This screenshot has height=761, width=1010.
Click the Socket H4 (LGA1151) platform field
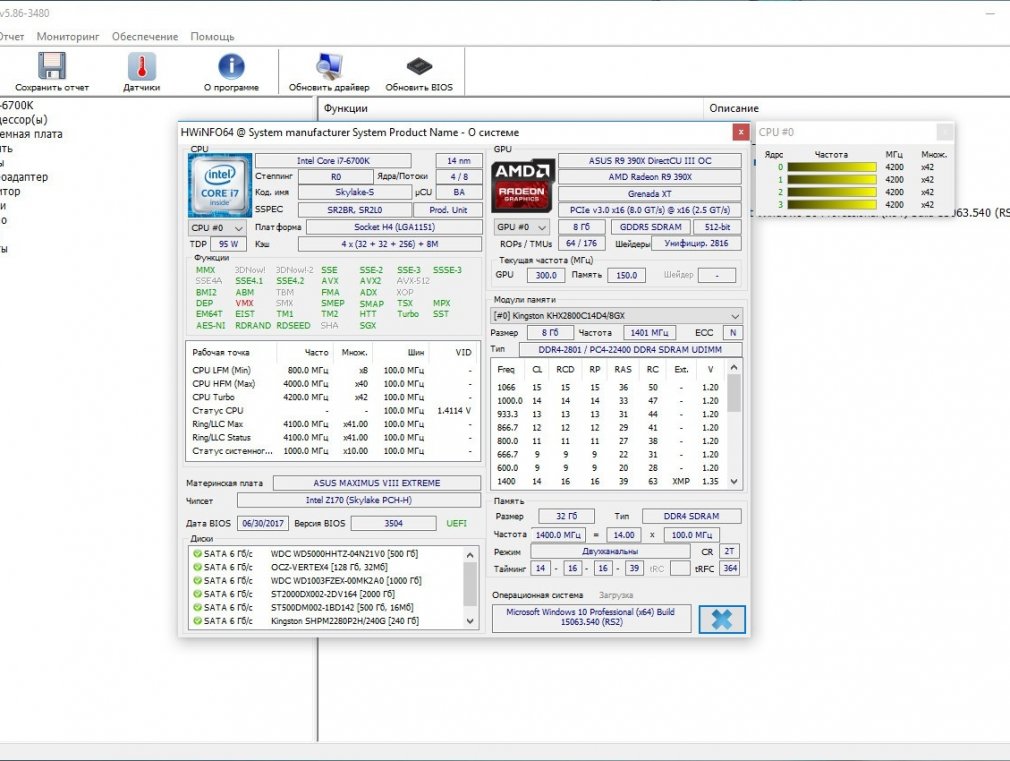coord(394,227)
